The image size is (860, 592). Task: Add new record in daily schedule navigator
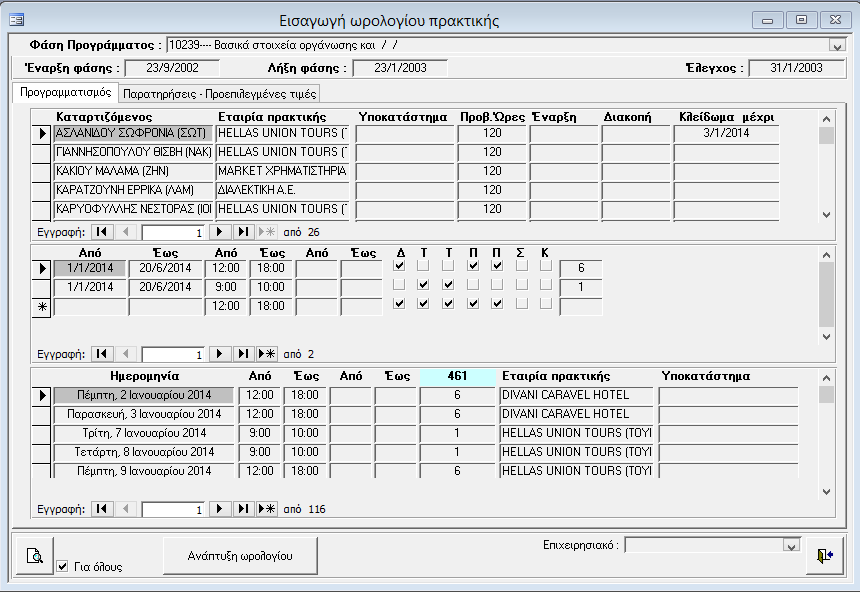click(x=267, y=509)
